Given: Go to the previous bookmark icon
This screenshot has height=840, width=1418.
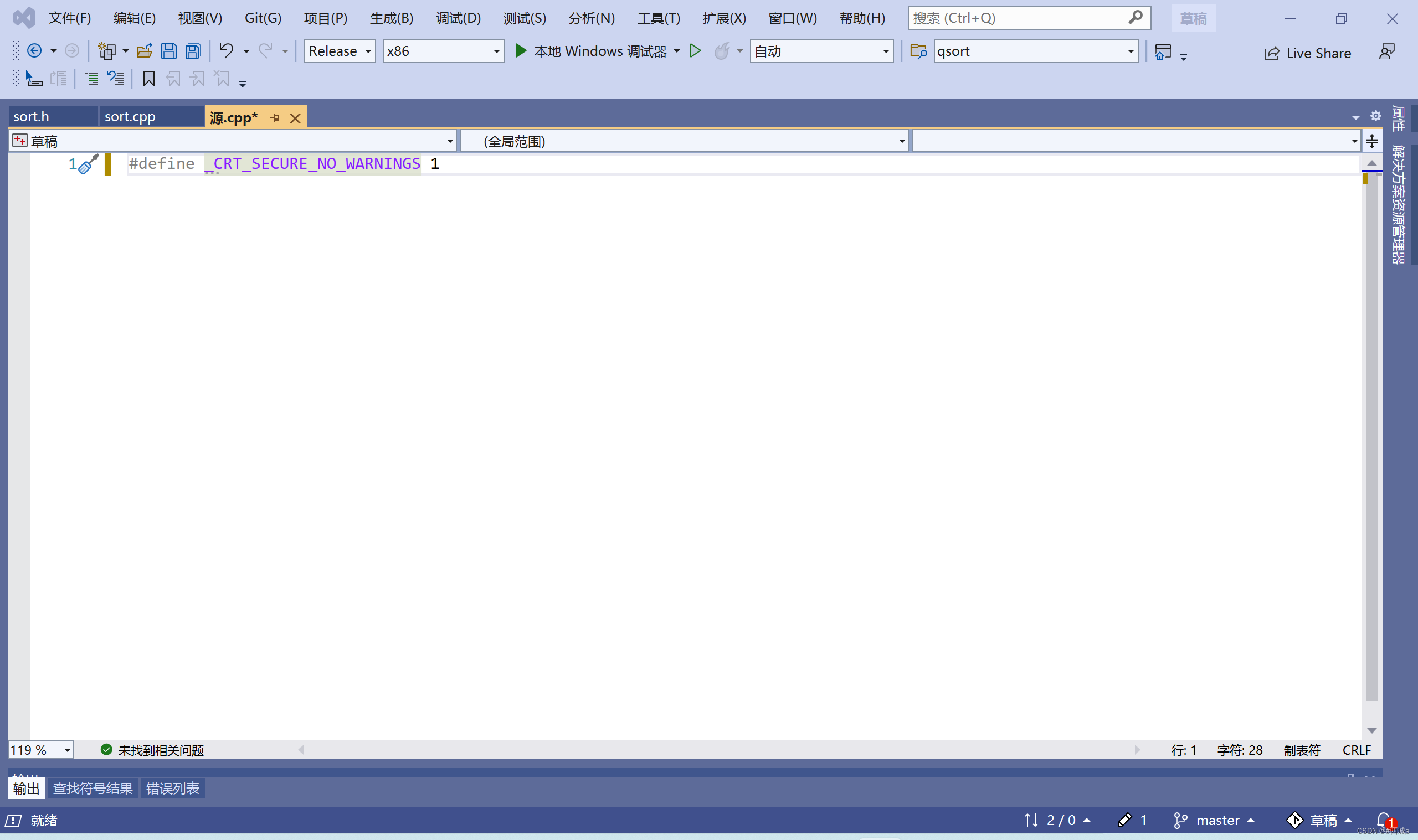Looking at the screenshot, I should click(173, 79).
